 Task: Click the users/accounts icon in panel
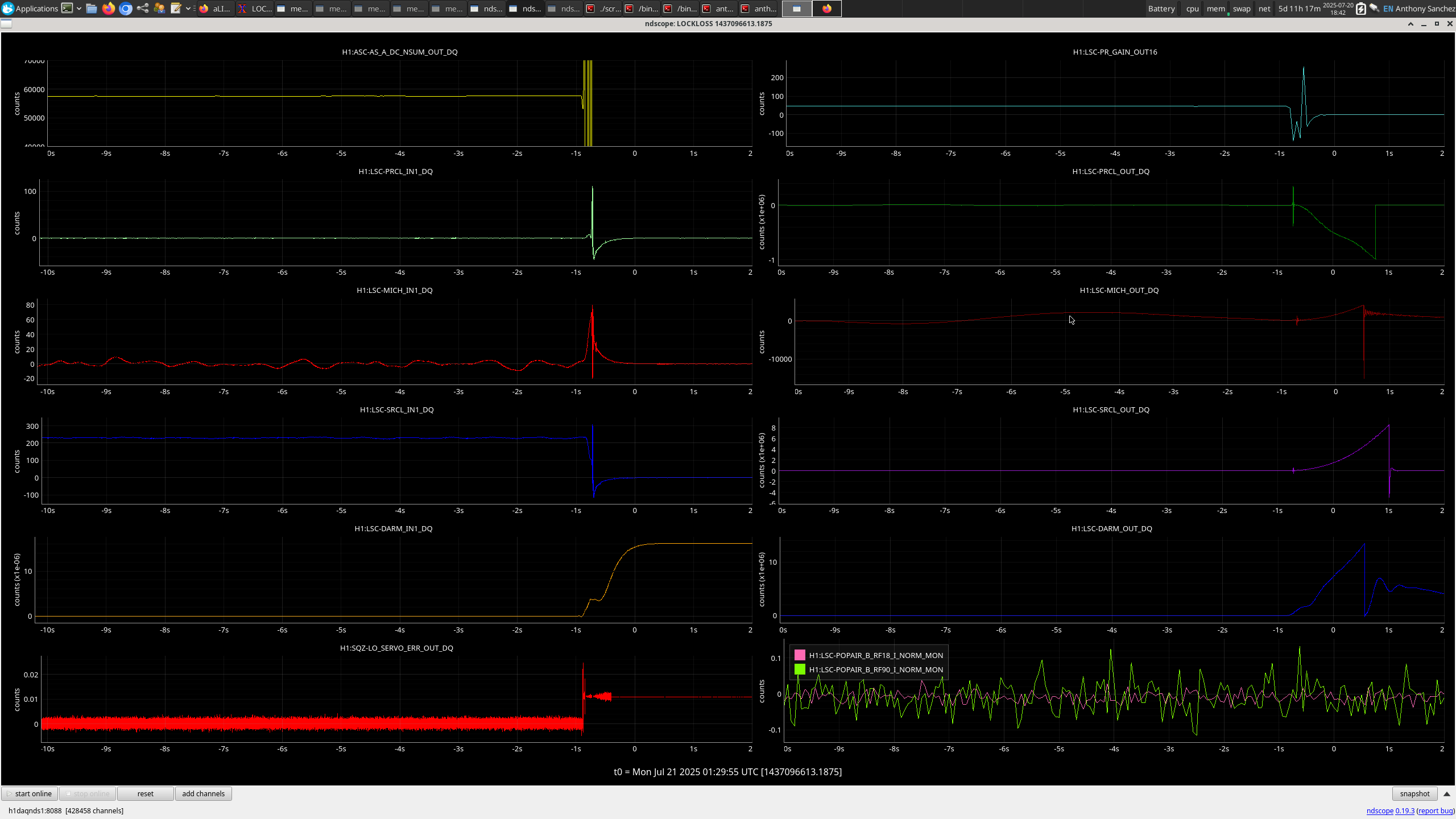159,9
